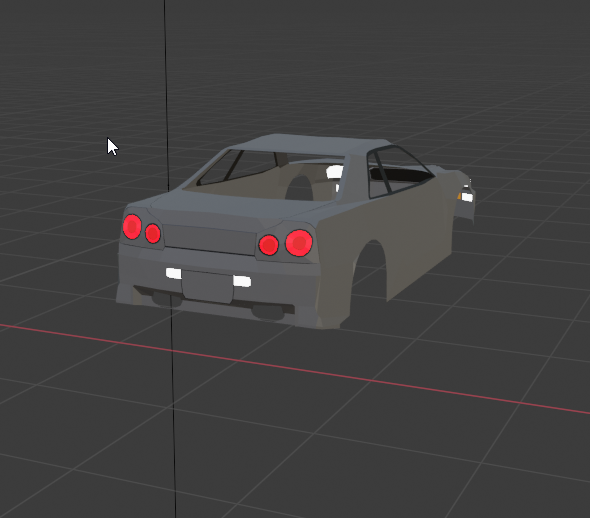Screen dimensions: 590x518
Task: Click the outer left red tail light
Action: point(132,227)
